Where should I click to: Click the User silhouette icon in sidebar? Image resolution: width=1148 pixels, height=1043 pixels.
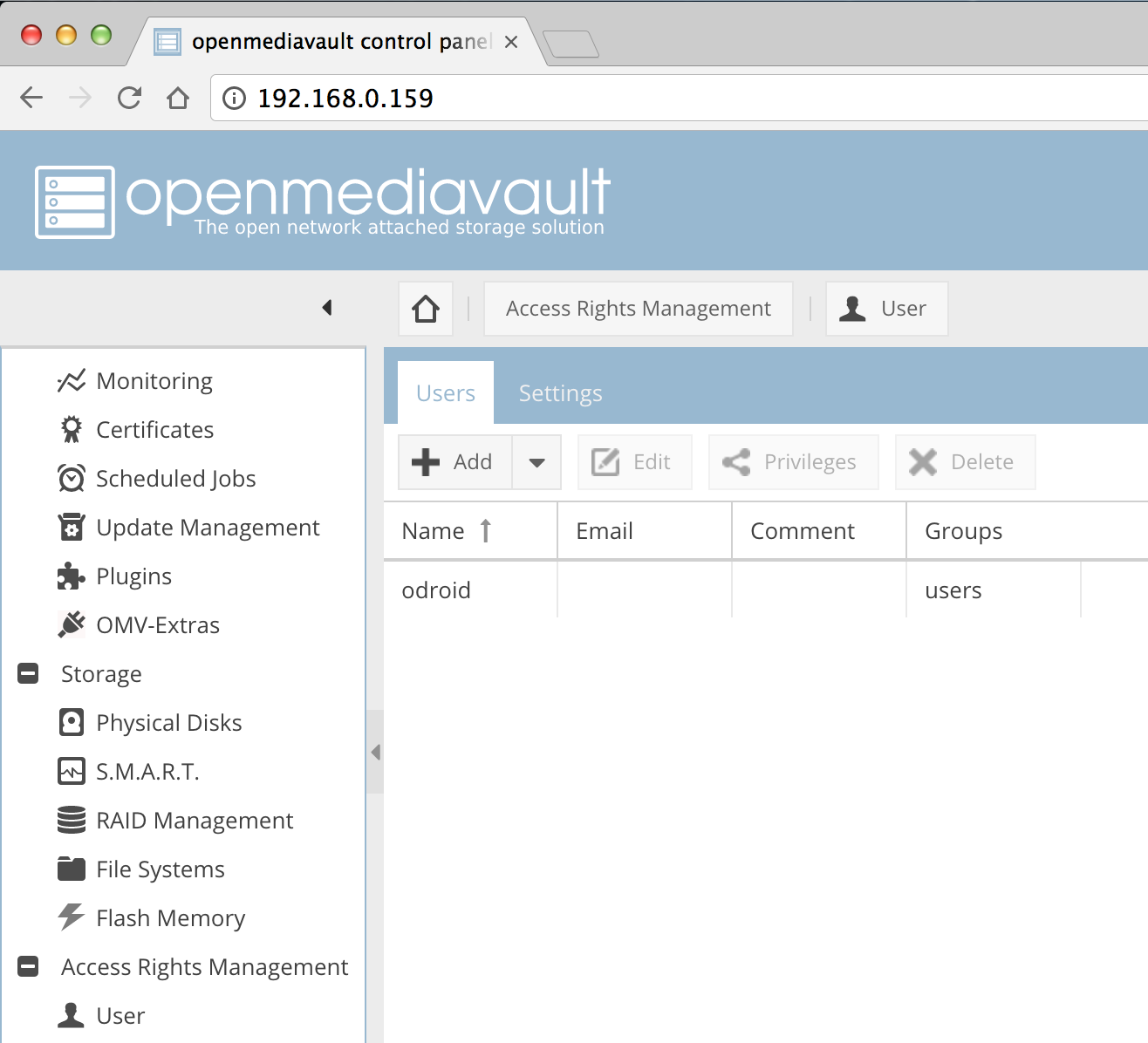pyautogui.click(x=72, y=1016)
